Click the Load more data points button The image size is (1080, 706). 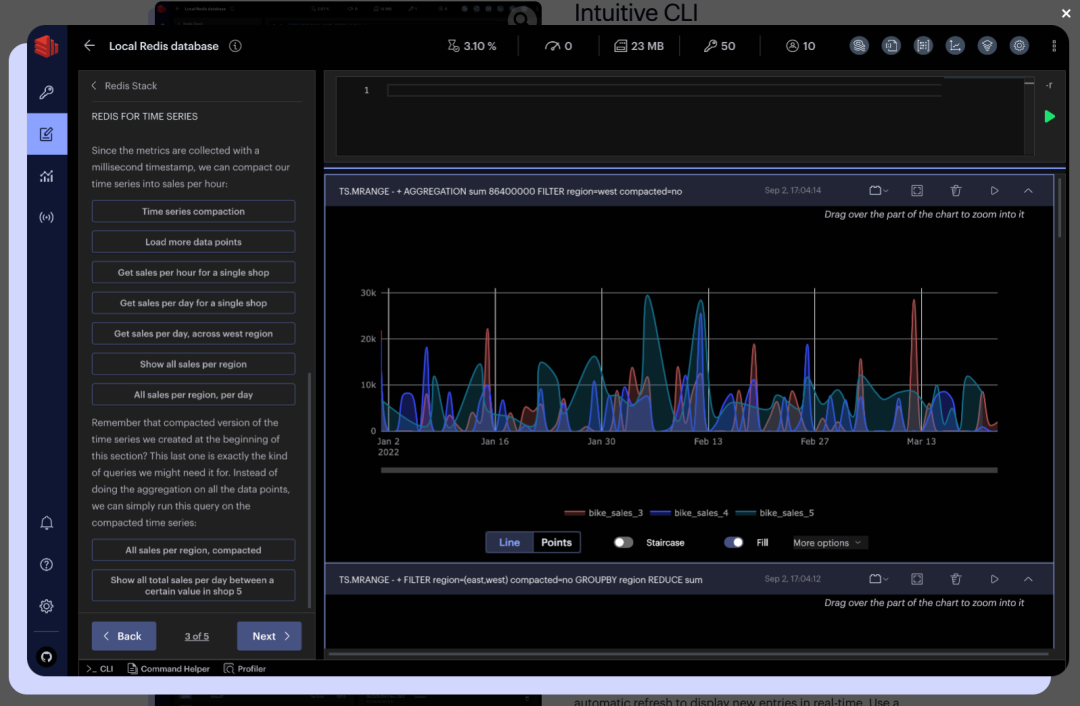tap(194, 242)
